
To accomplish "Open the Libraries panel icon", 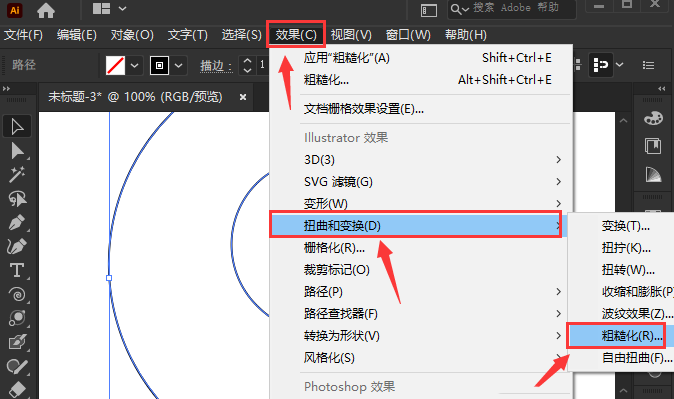I will pos(653,146).
